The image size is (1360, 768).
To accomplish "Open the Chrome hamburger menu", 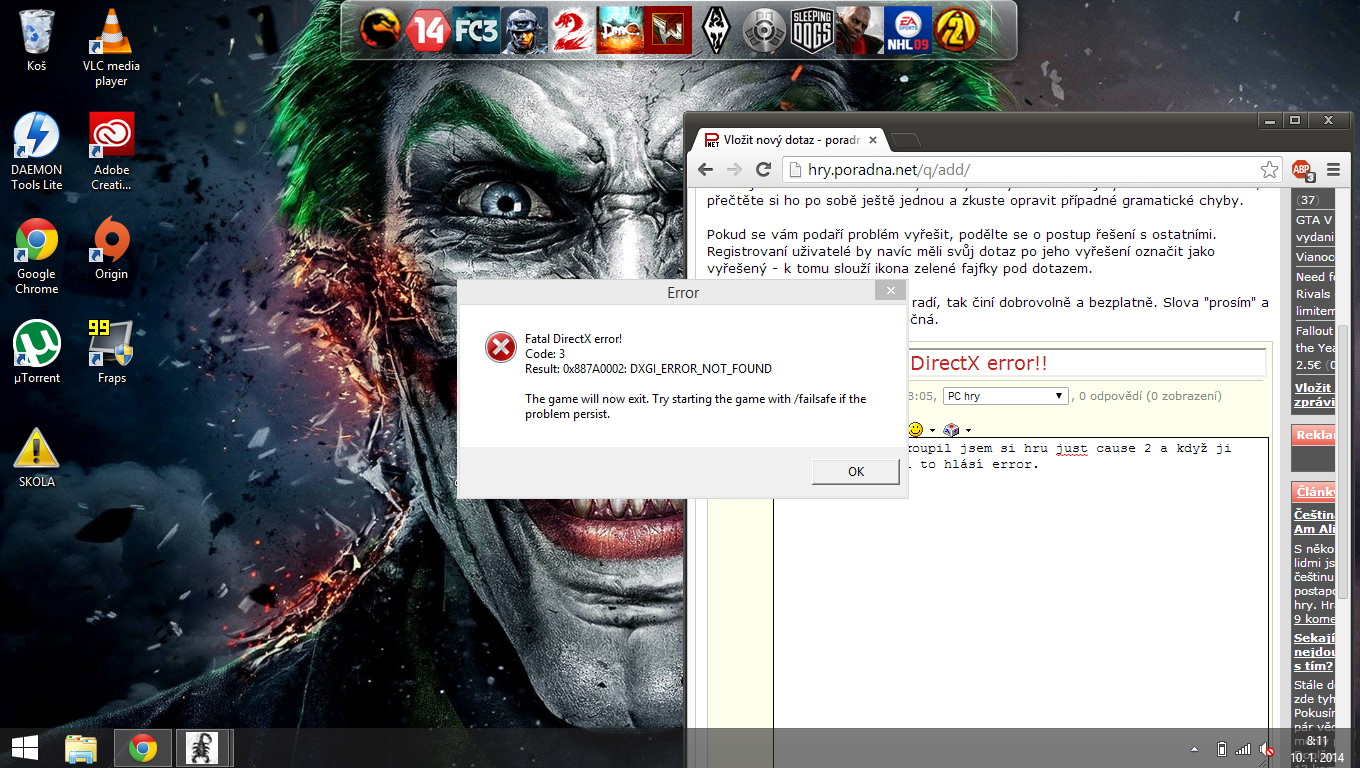I will coord(1333,170).
